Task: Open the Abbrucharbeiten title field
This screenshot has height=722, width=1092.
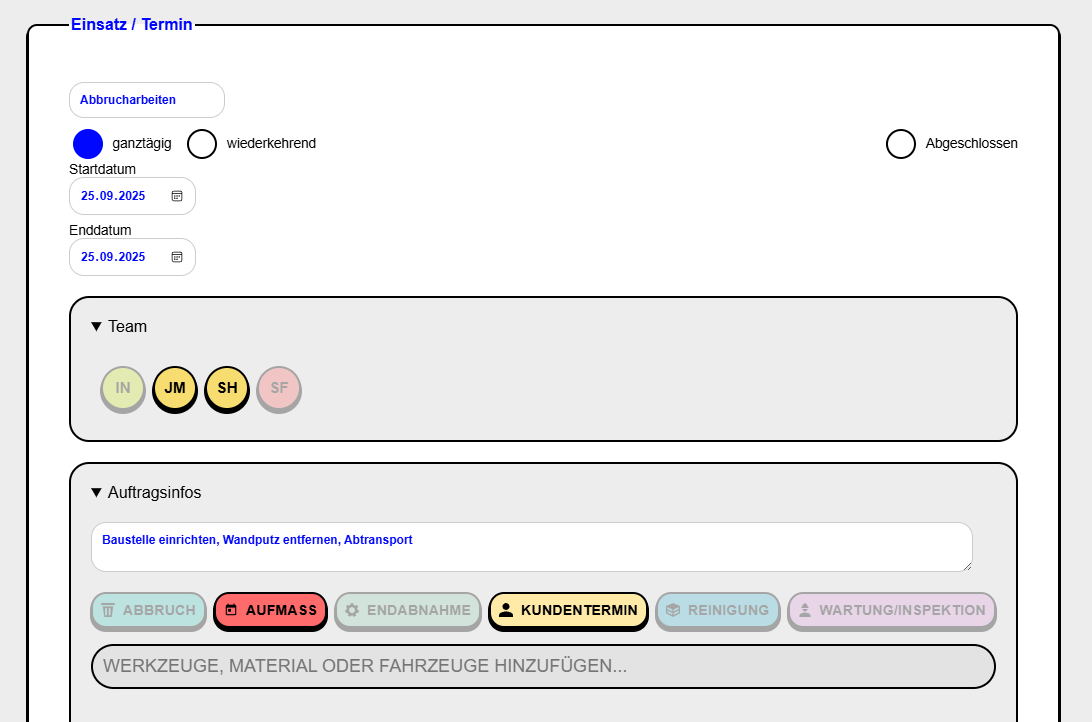Action: click(147, 100)
